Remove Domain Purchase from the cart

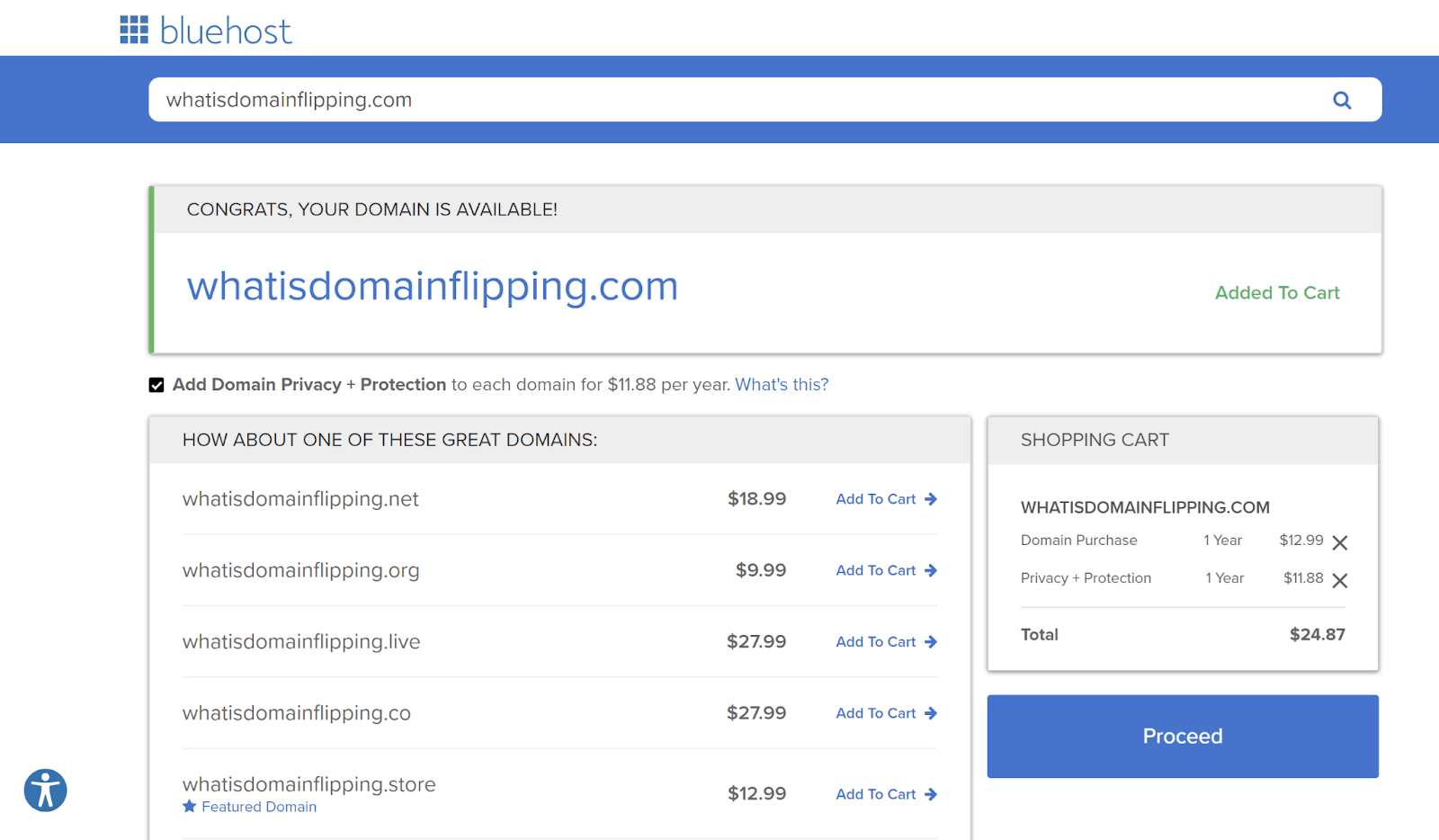tap(1340, 542)
